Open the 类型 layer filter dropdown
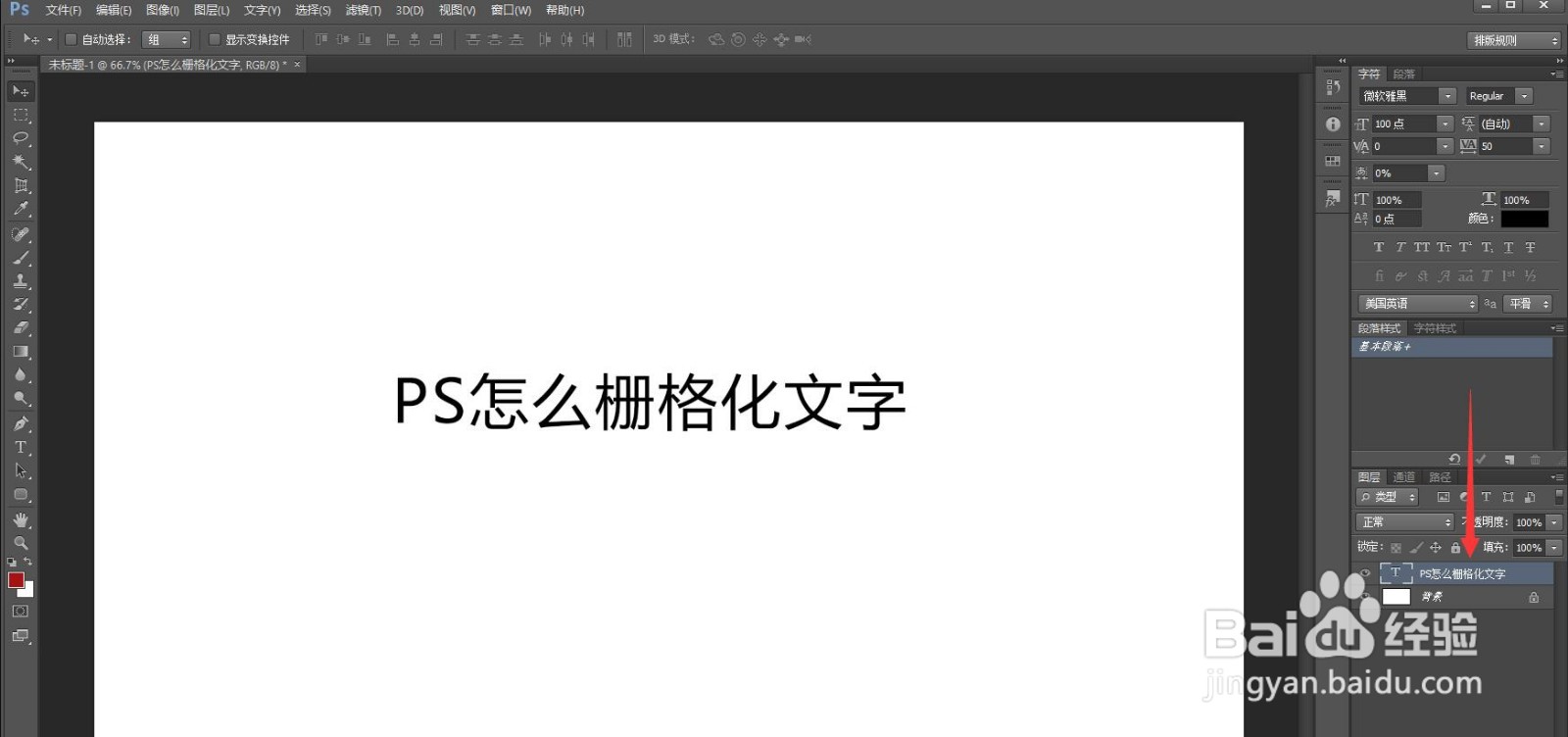The height and width of the screenshot is (737, 1568). pyautogui.click(x=1388, y=497)
